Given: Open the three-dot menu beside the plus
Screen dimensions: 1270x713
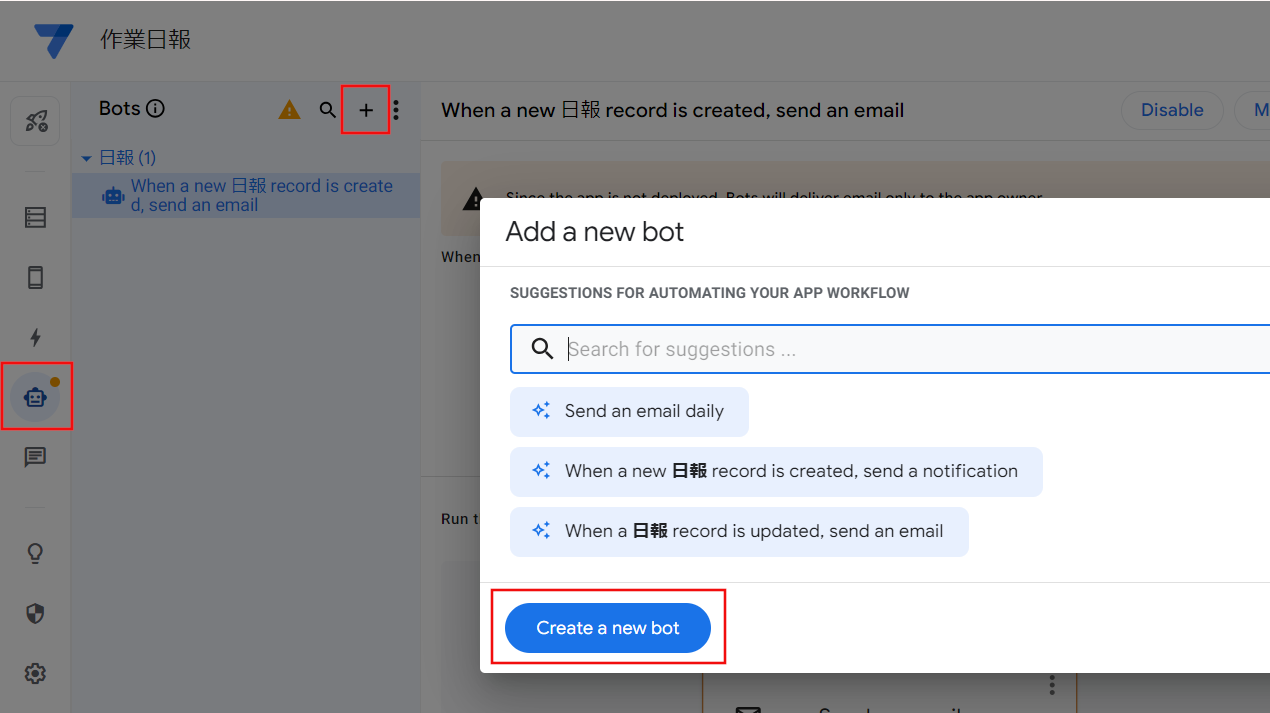Looking at the screenshot, I should point(396,110).
